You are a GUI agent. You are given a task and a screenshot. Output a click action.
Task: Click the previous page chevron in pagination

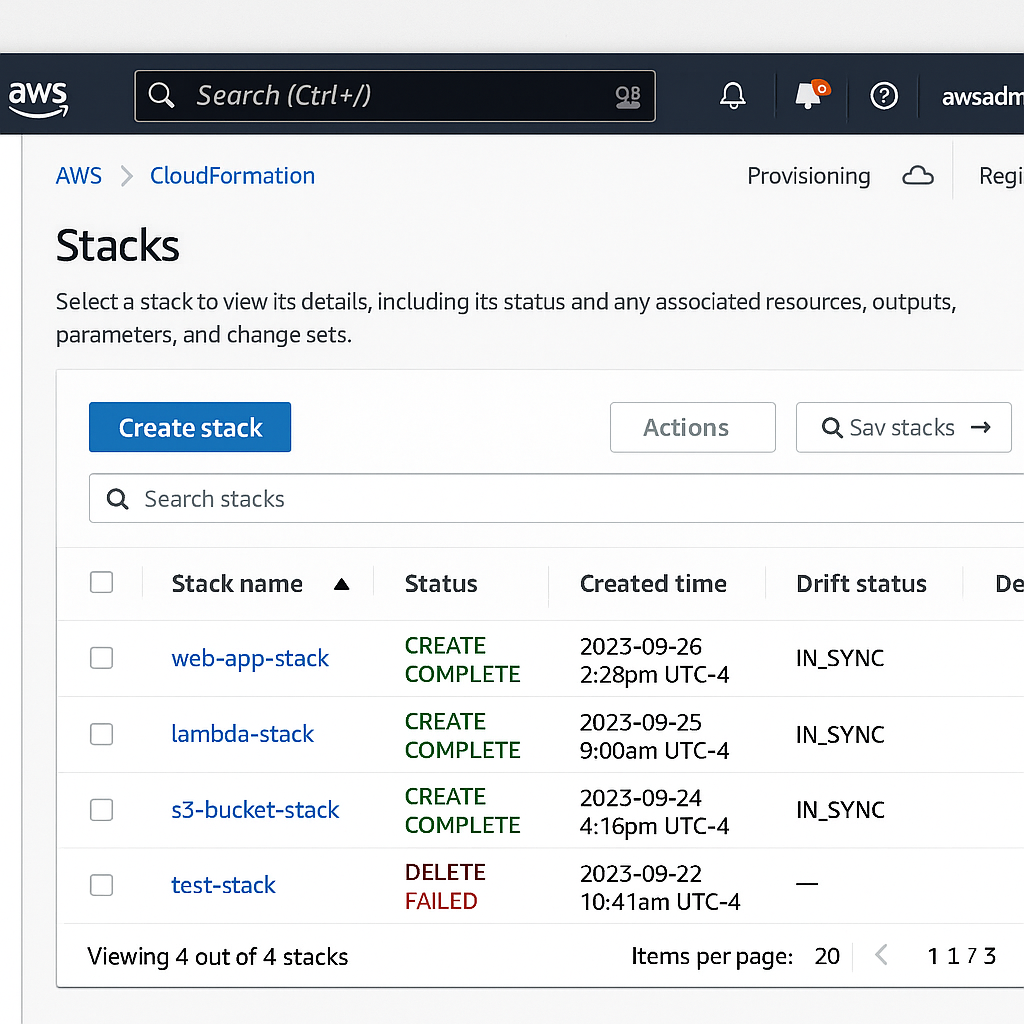pos(881,956)
